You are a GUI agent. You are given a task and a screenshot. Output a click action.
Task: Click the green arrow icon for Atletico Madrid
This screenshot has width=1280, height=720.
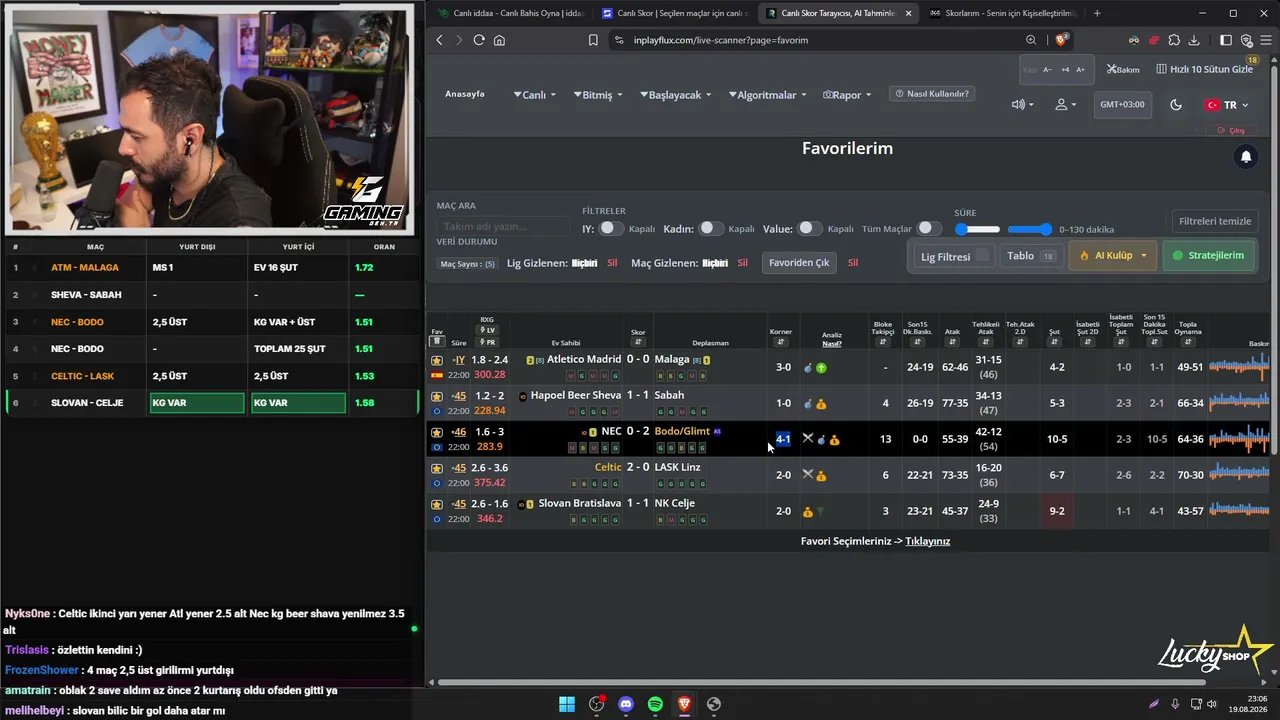click(821, 368)
